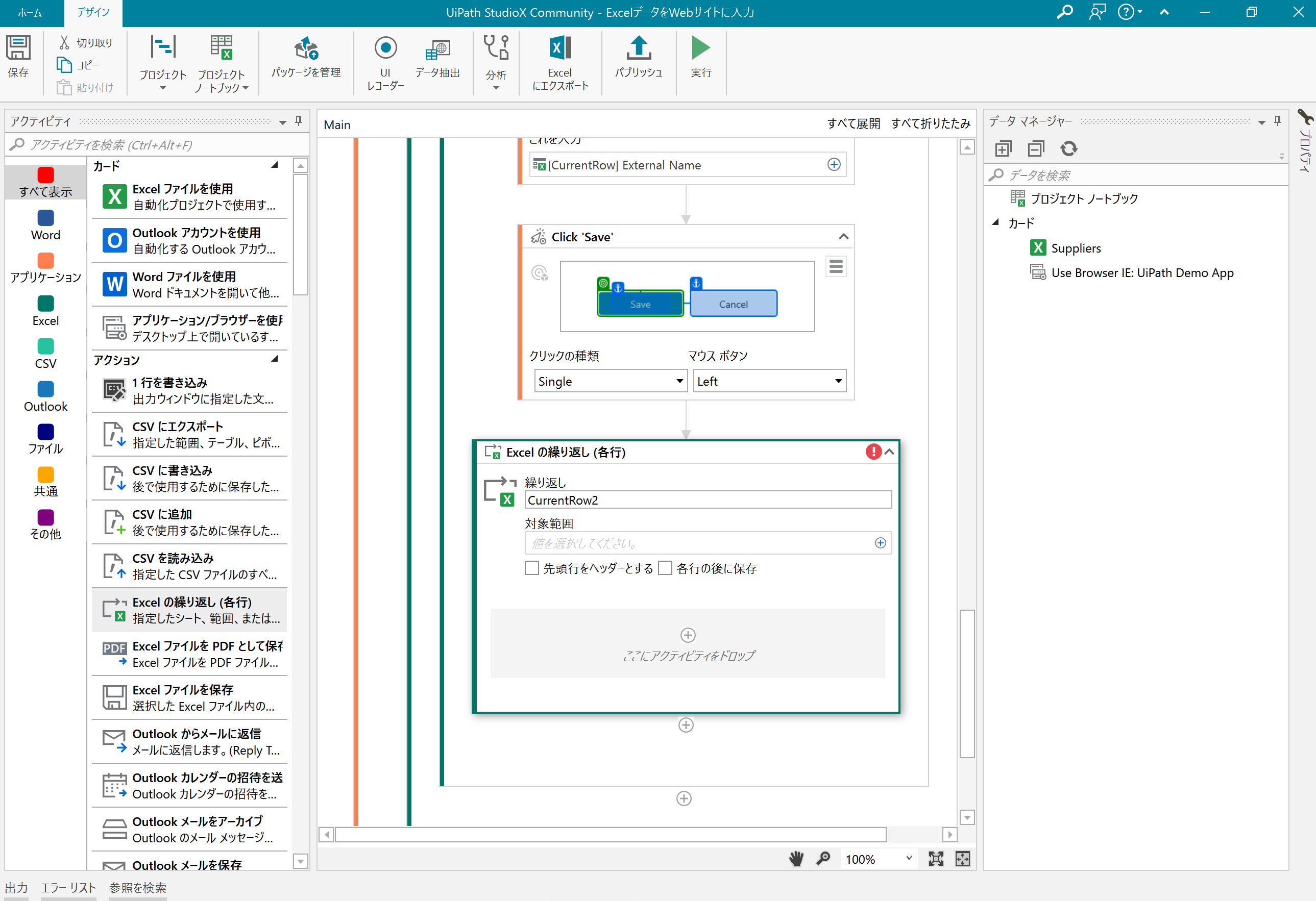Collapse the カード tree node in データ マネージャー
Screen dimensions: 1316x901
[x=995, y=222]
